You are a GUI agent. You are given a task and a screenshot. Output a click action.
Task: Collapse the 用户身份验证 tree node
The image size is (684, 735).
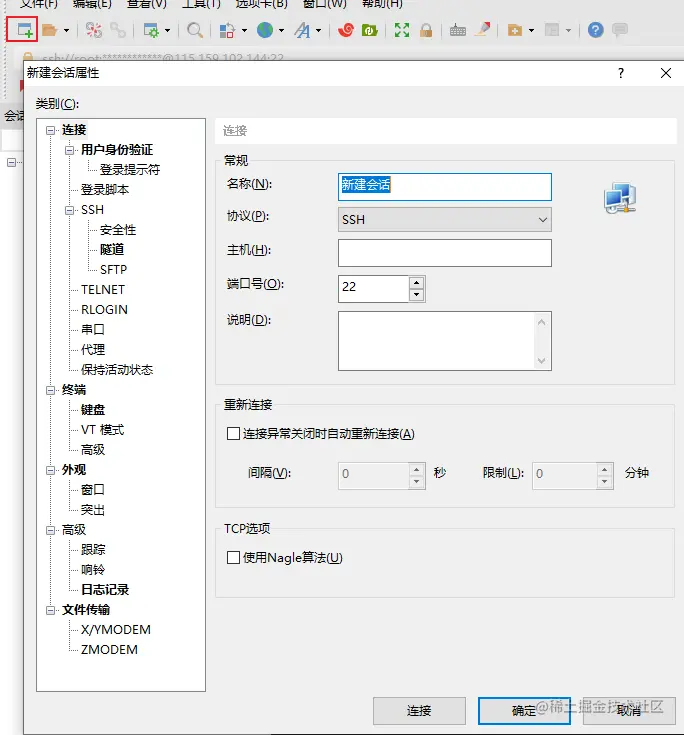click(x=69, y=150)
